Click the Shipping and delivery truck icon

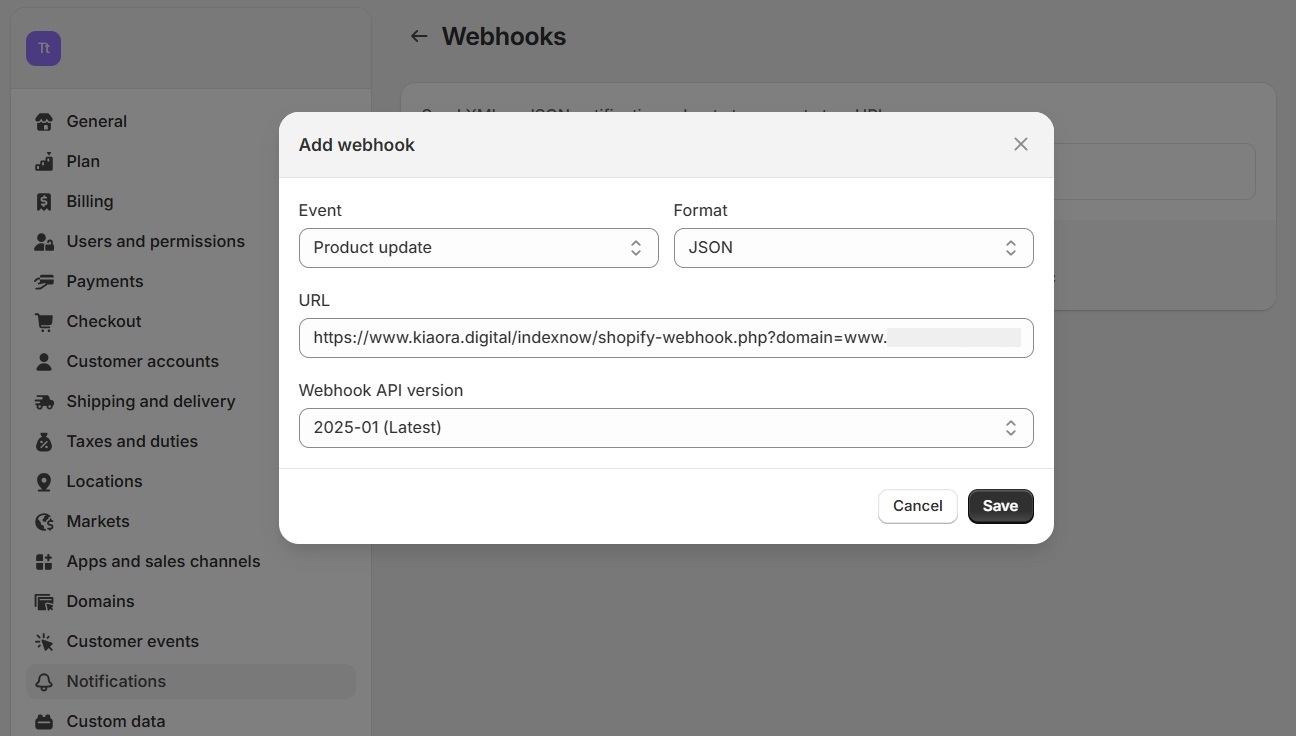coord(44,401)
